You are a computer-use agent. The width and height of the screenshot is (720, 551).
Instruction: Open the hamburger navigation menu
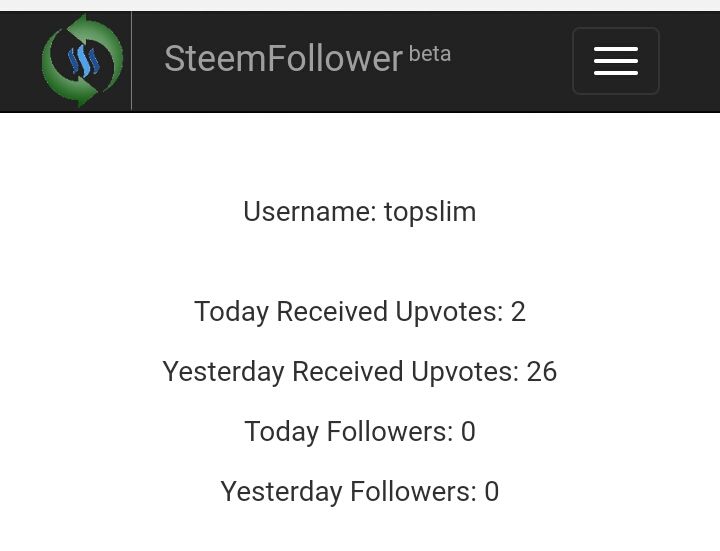[615, 61]
